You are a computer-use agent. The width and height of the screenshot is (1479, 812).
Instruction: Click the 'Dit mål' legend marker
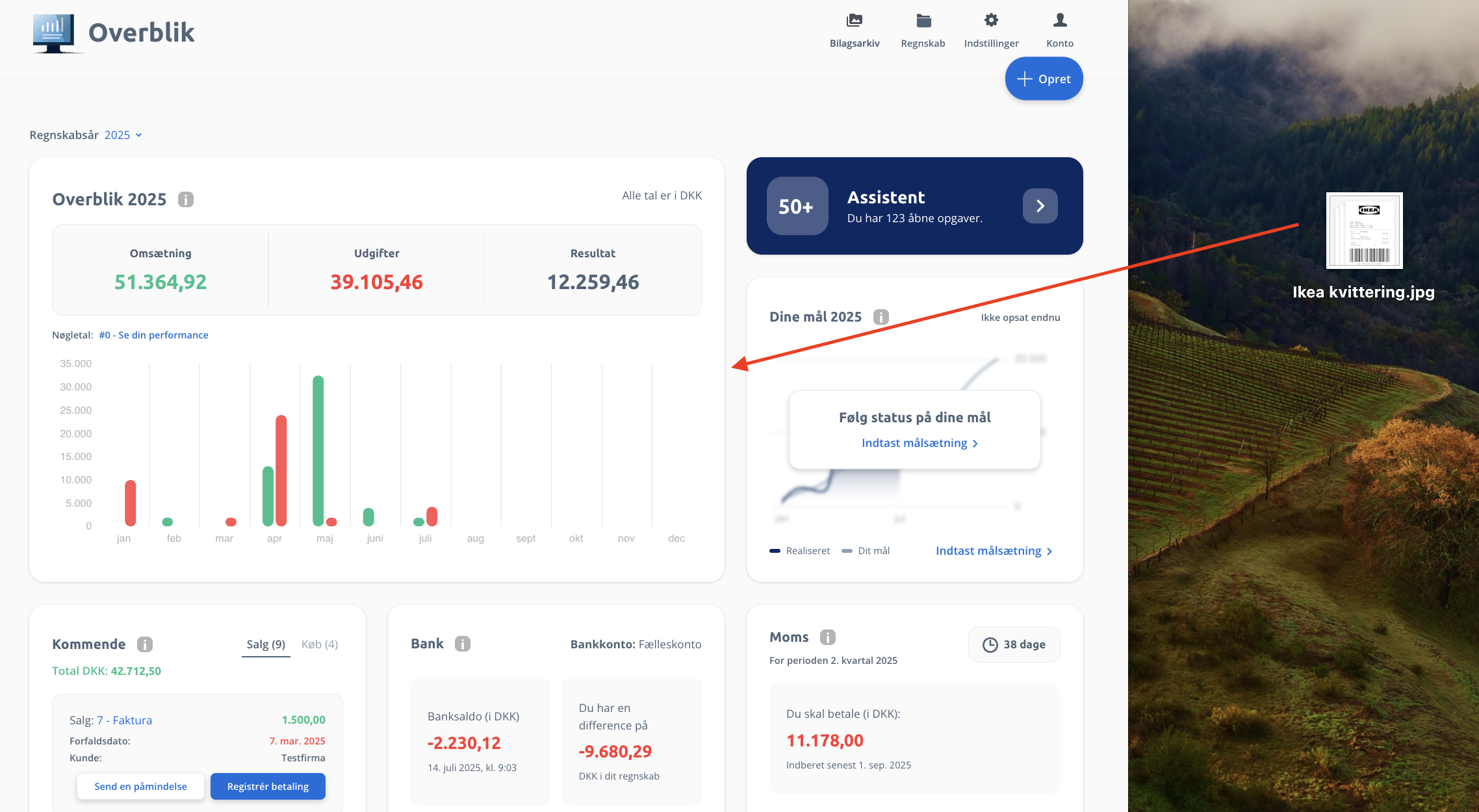point(847,551)
